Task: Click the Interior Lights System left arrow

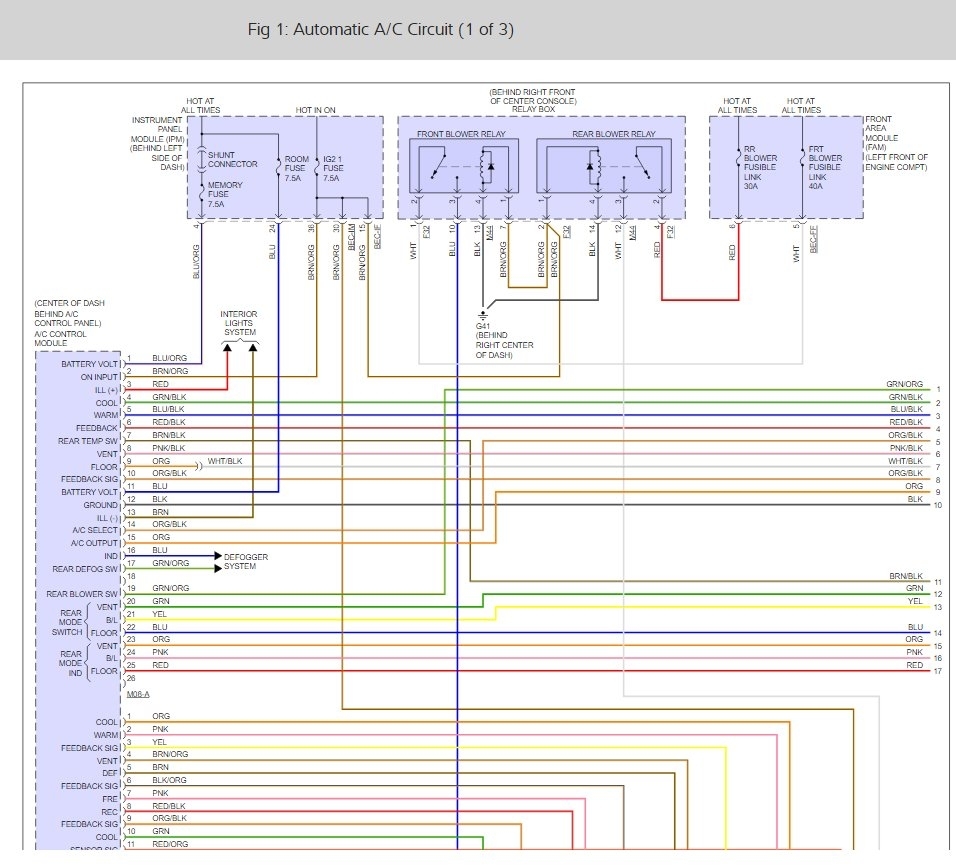Action: tap(227, 347)
